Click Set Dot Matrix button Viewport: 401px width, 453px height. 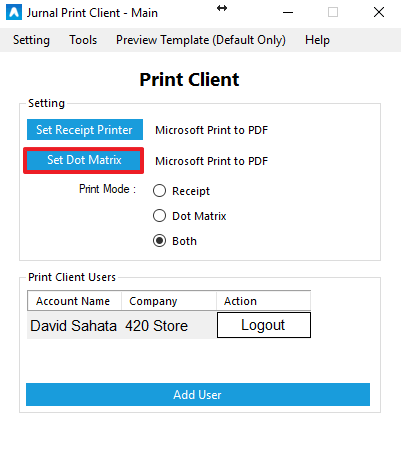pyautogui.click(x=84, y=160)
